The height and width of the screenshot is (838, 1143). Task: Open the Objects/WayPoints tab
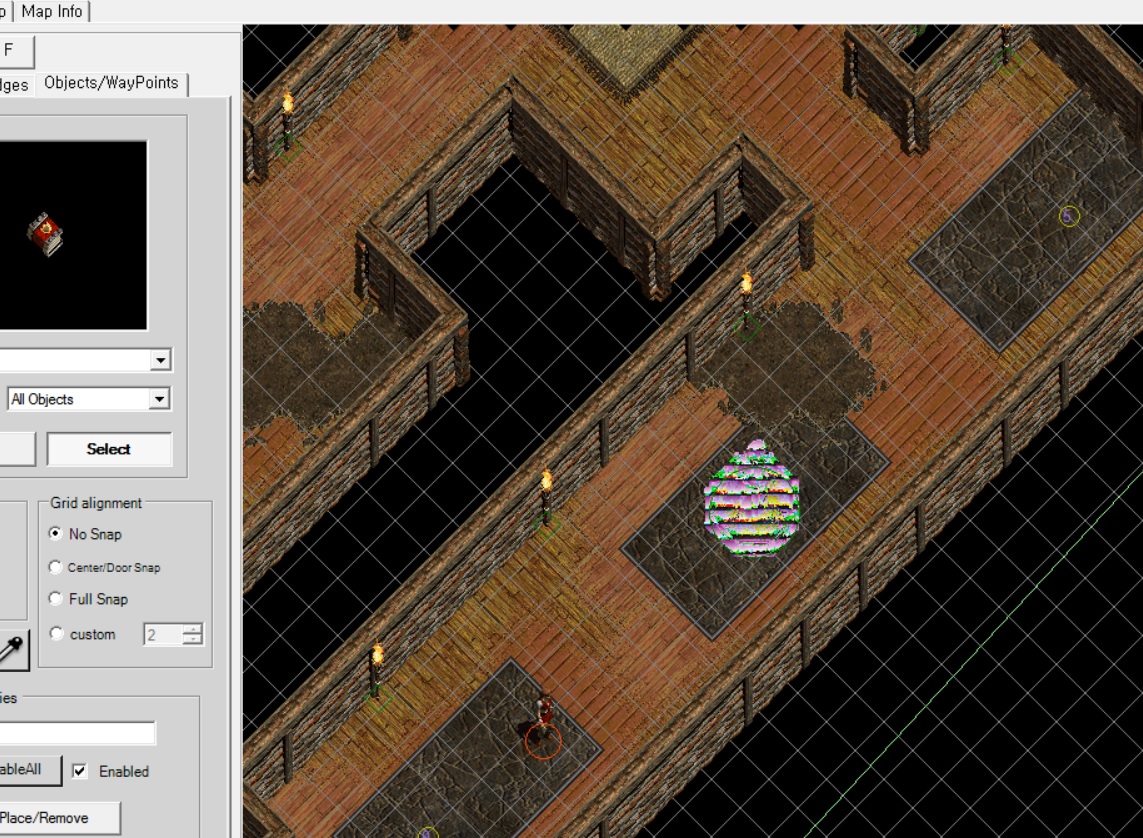[x=111, y=83]
